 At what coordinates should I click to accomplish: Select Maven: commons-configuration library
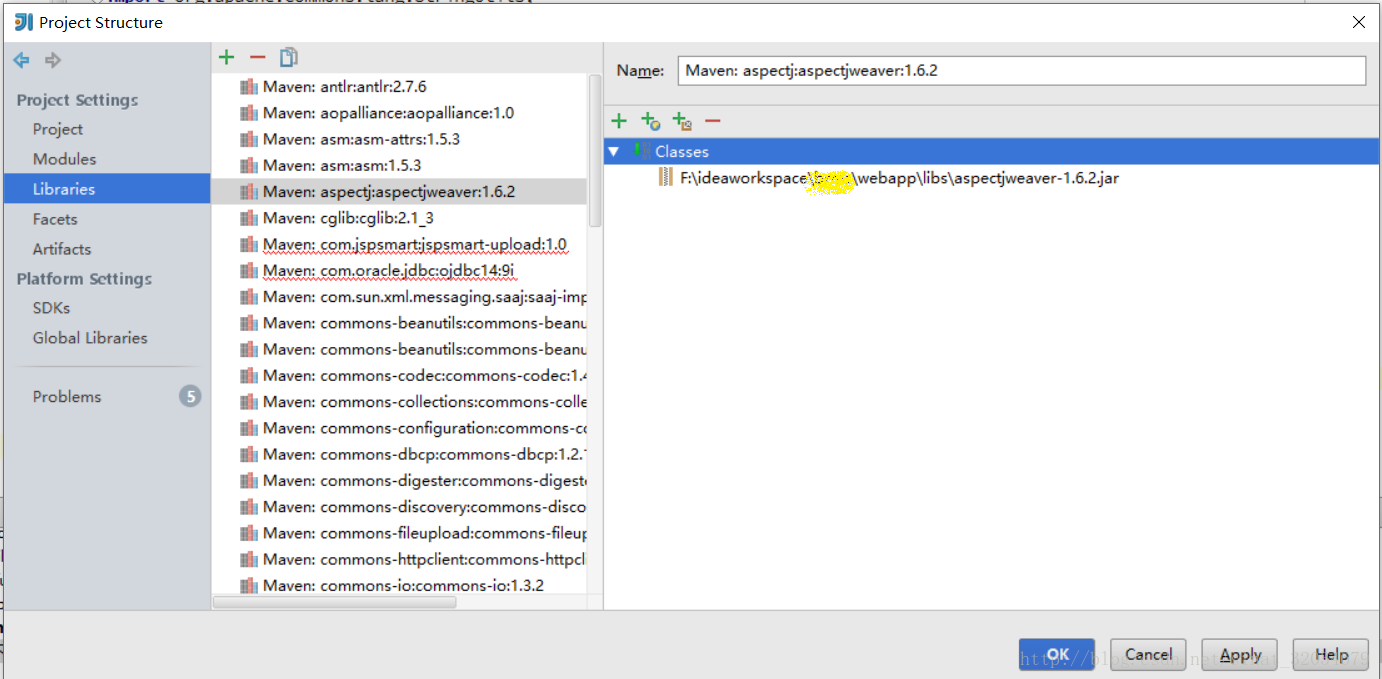[x=425, y=427]
